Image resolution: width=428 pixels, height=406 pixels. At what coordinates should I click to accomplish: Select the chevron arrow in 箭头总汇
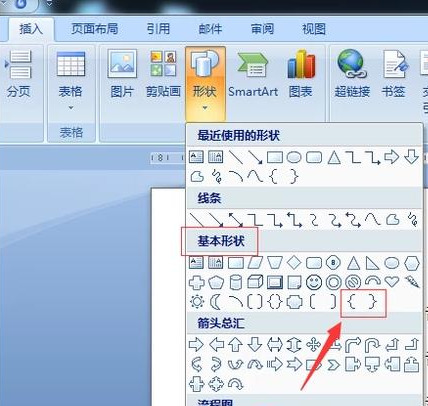click(333, 365)
